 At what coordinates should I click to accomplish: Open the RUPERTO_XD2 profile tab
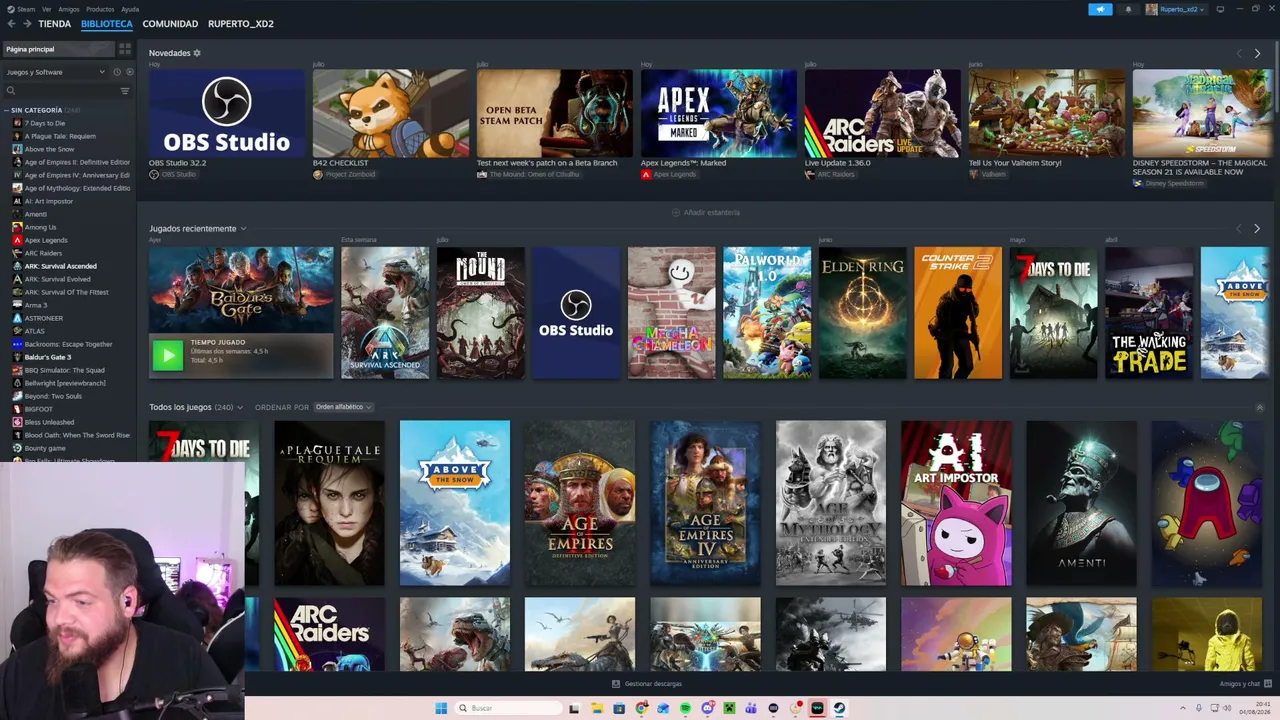point(241,24)
